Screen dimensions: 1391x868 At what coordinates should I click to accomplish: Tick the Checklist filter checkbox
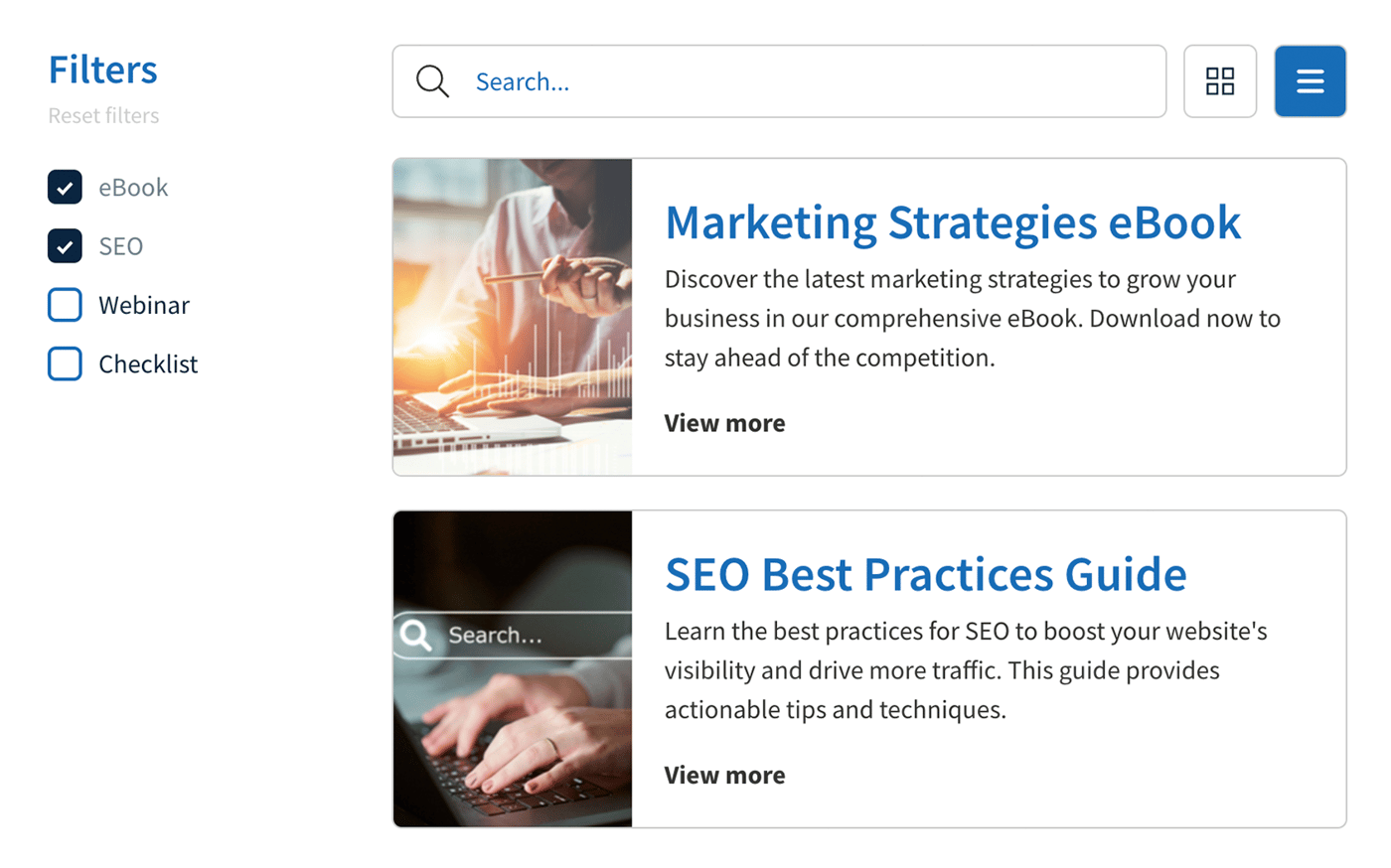pos(65,363)
